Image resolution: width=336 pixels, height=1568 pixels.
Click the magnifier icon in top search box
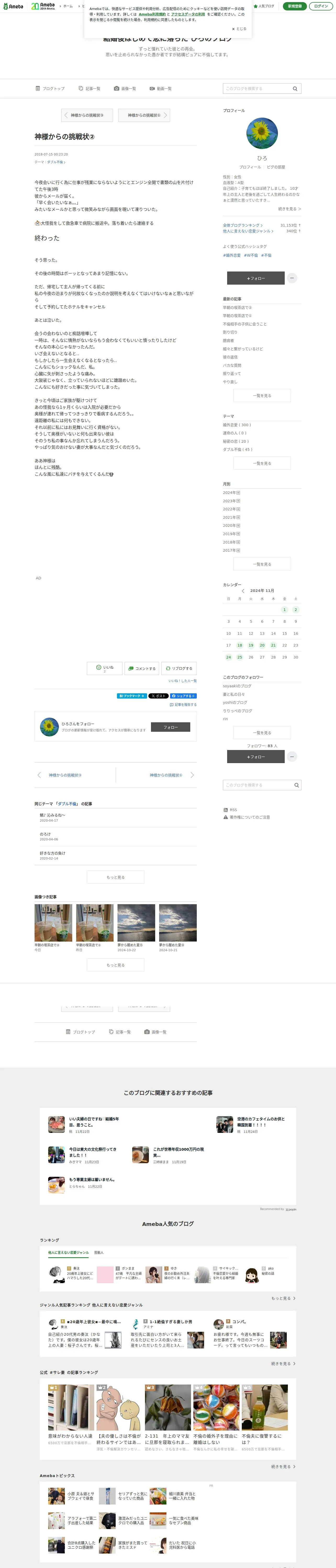295,88
